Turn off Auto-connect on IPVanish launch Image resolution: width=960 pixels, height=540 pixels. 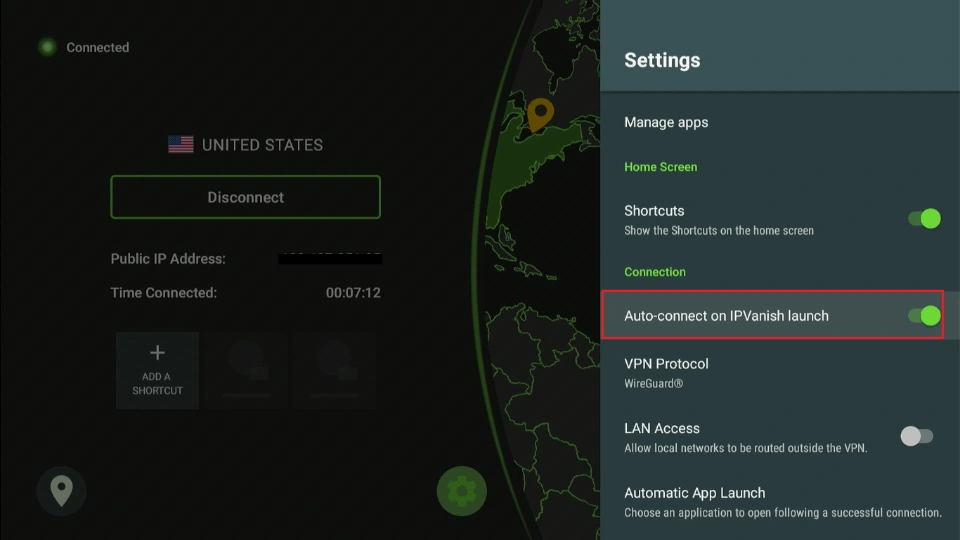pos(924,316)
